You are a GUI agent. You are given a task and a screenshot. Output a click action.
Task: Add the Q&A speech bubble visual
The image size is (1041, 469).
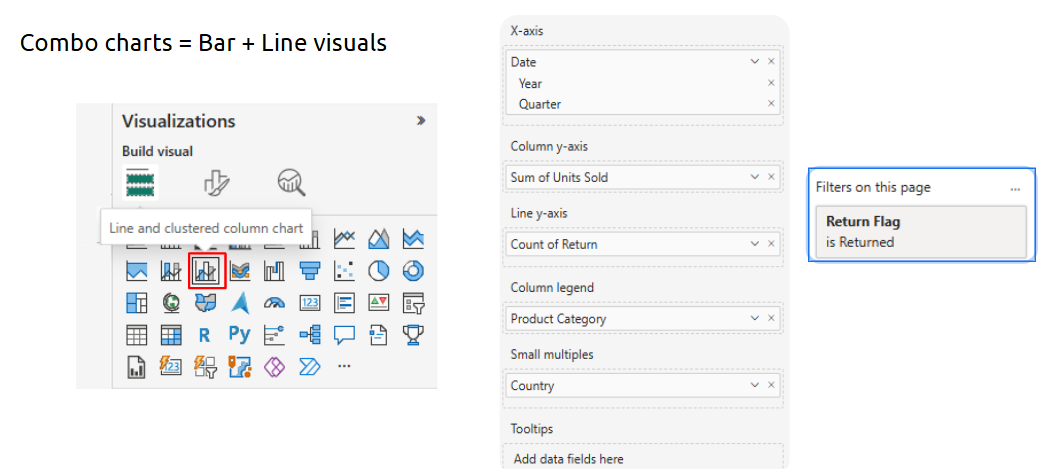[x=344, y=335]
